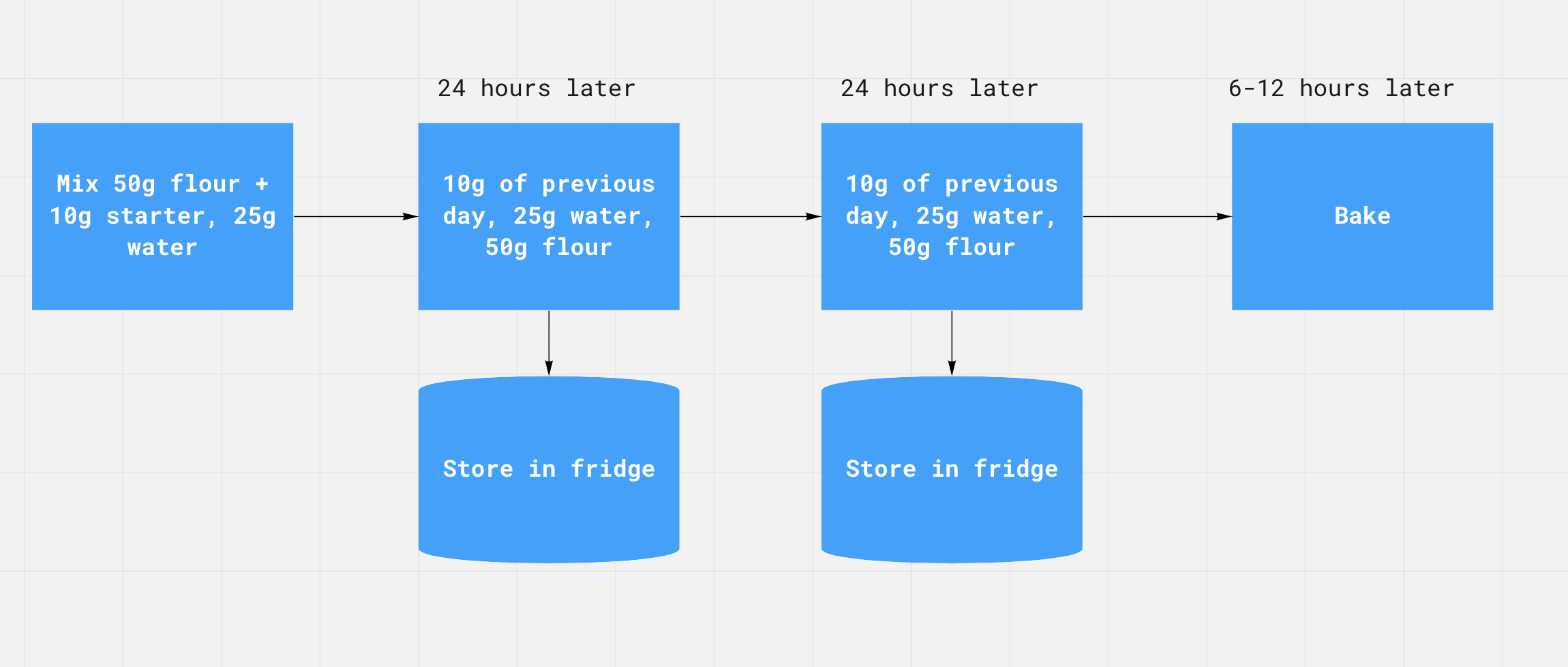Select the Store in fridge cylinder under the second feeding step
Image resolution: width=1568 pixels, height=667 pixels.
[x=952, y=469]
